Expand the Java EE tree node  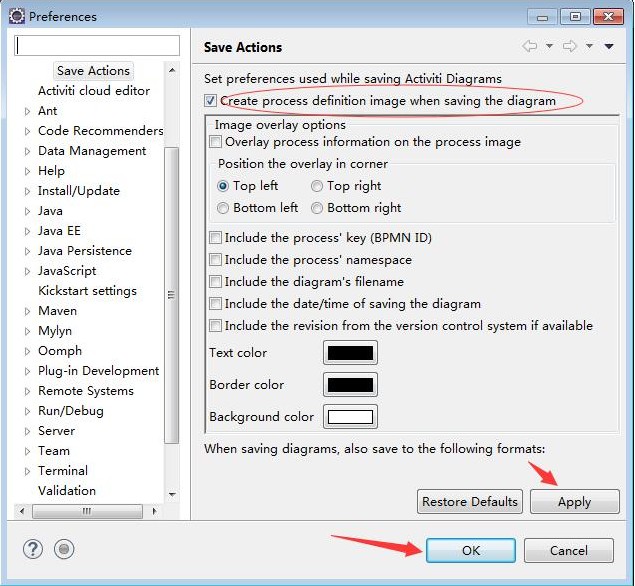(x=27, y=231)
